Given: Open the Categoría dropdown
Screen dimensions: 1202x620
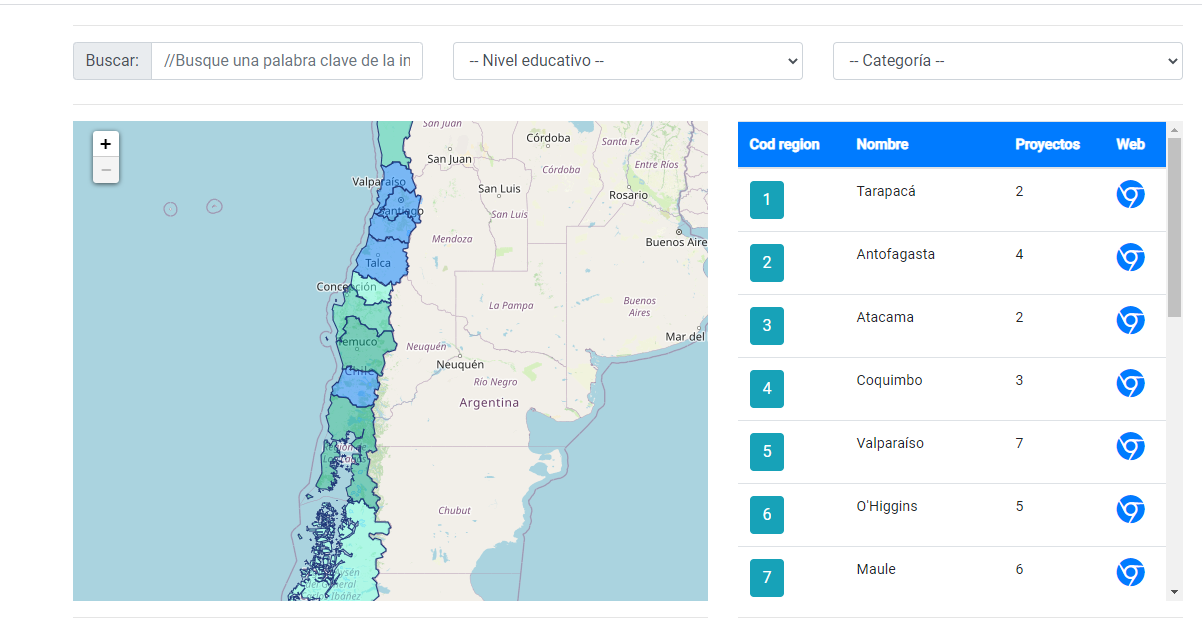Looking at the screenshot, I should pos(1008,61).
